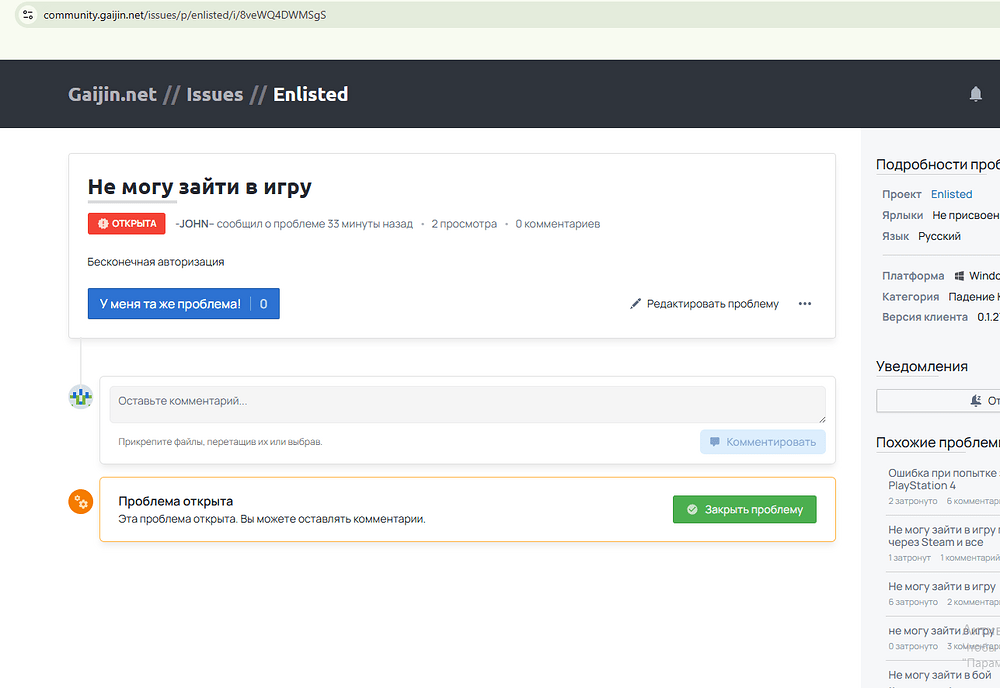Click the red 'ОТКРЫТА' status badge

pyautogui.click(x=126, y=224)
